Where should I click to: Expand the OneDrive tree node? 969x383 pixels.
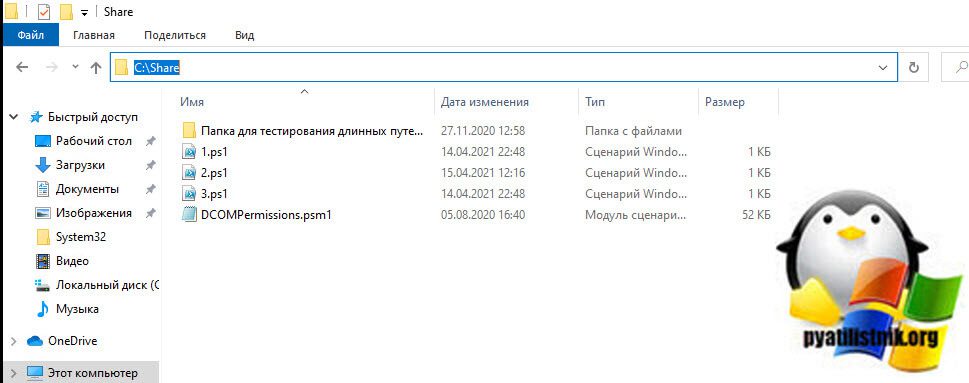point(14,341)
